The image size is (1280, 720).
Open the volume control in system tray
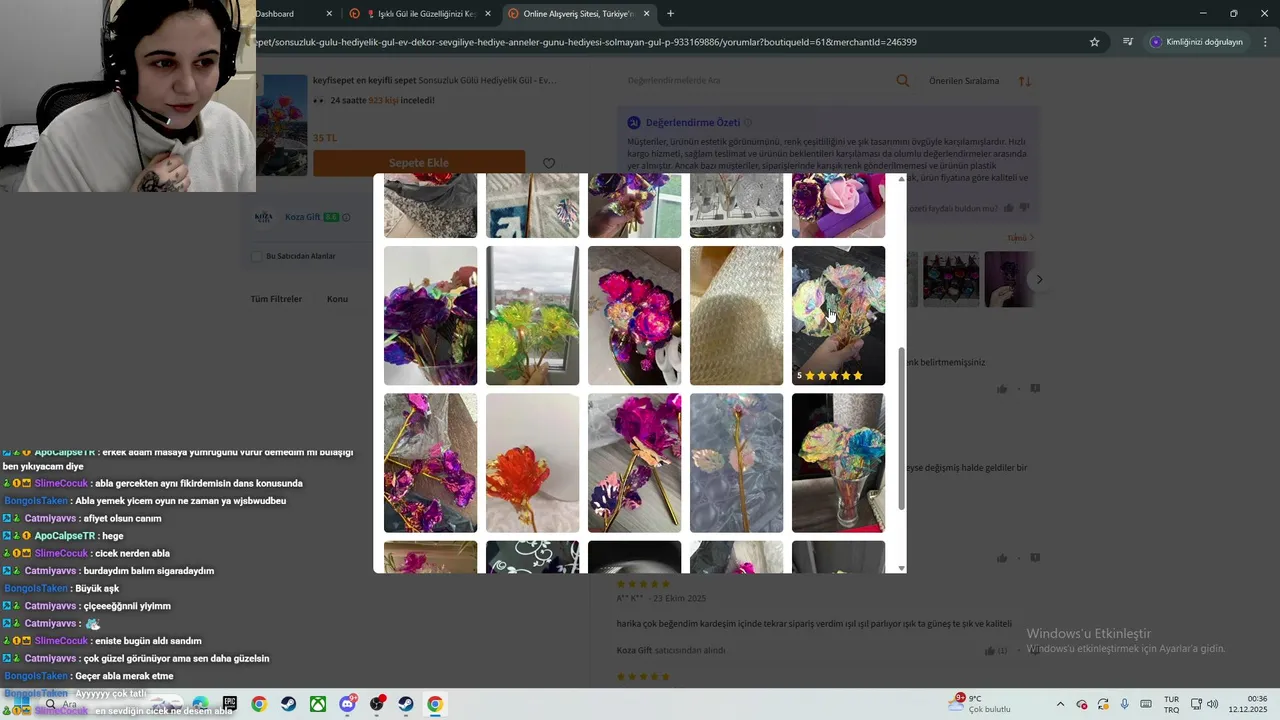pyautogui.click(x=1212, y=704)
